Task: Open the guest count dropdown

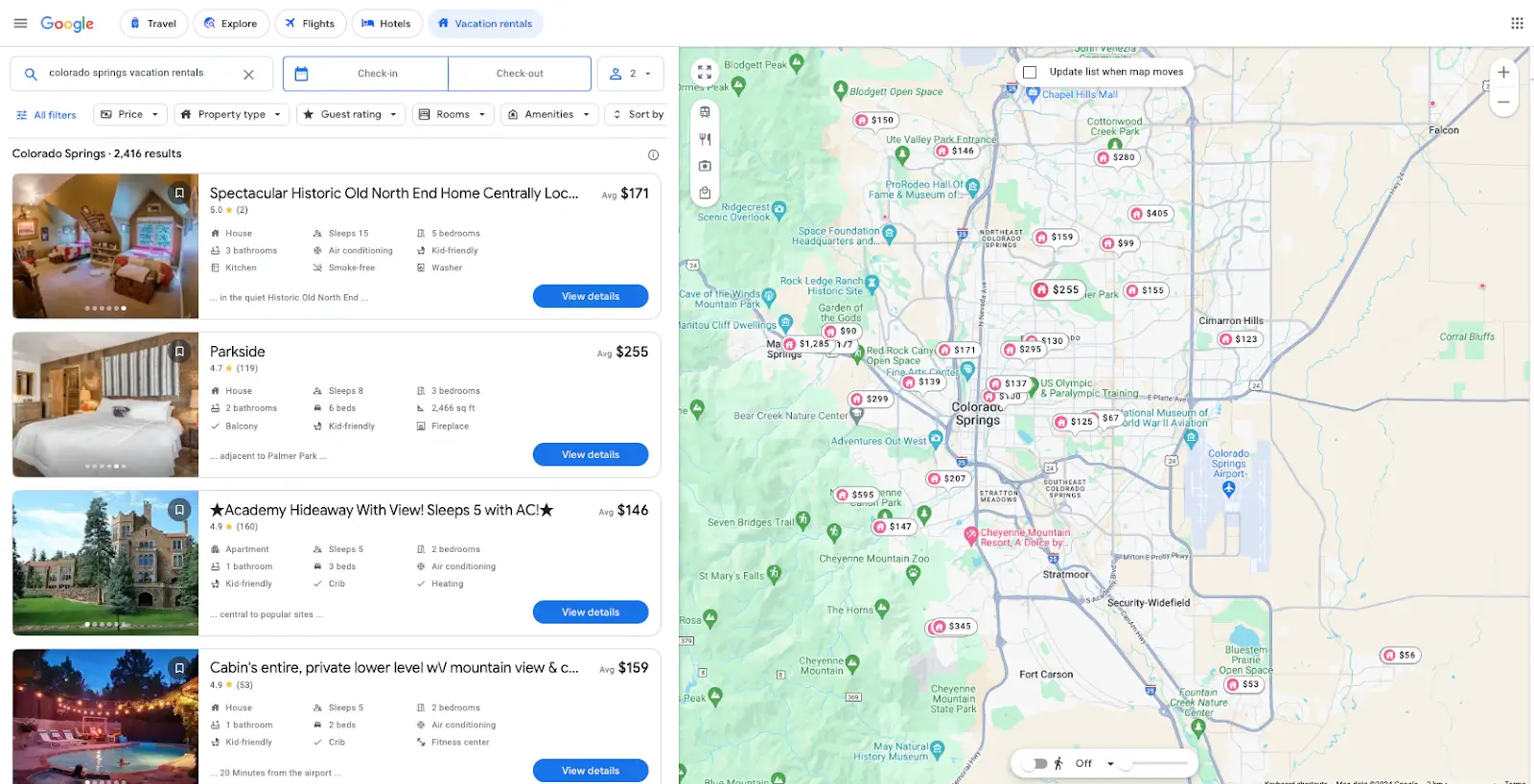Action: click(631, 74)
